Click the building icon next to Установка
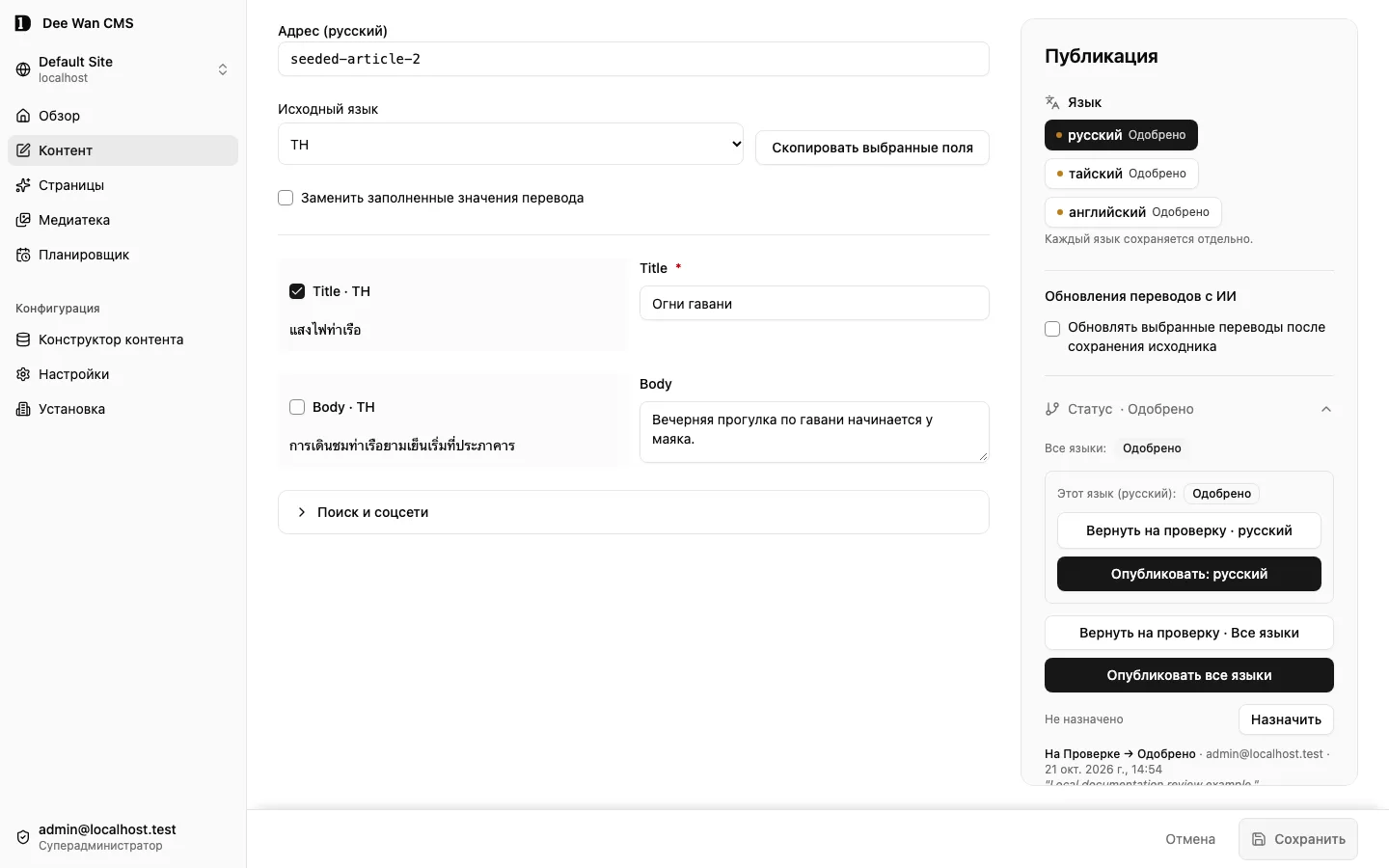 click(23, 409)
